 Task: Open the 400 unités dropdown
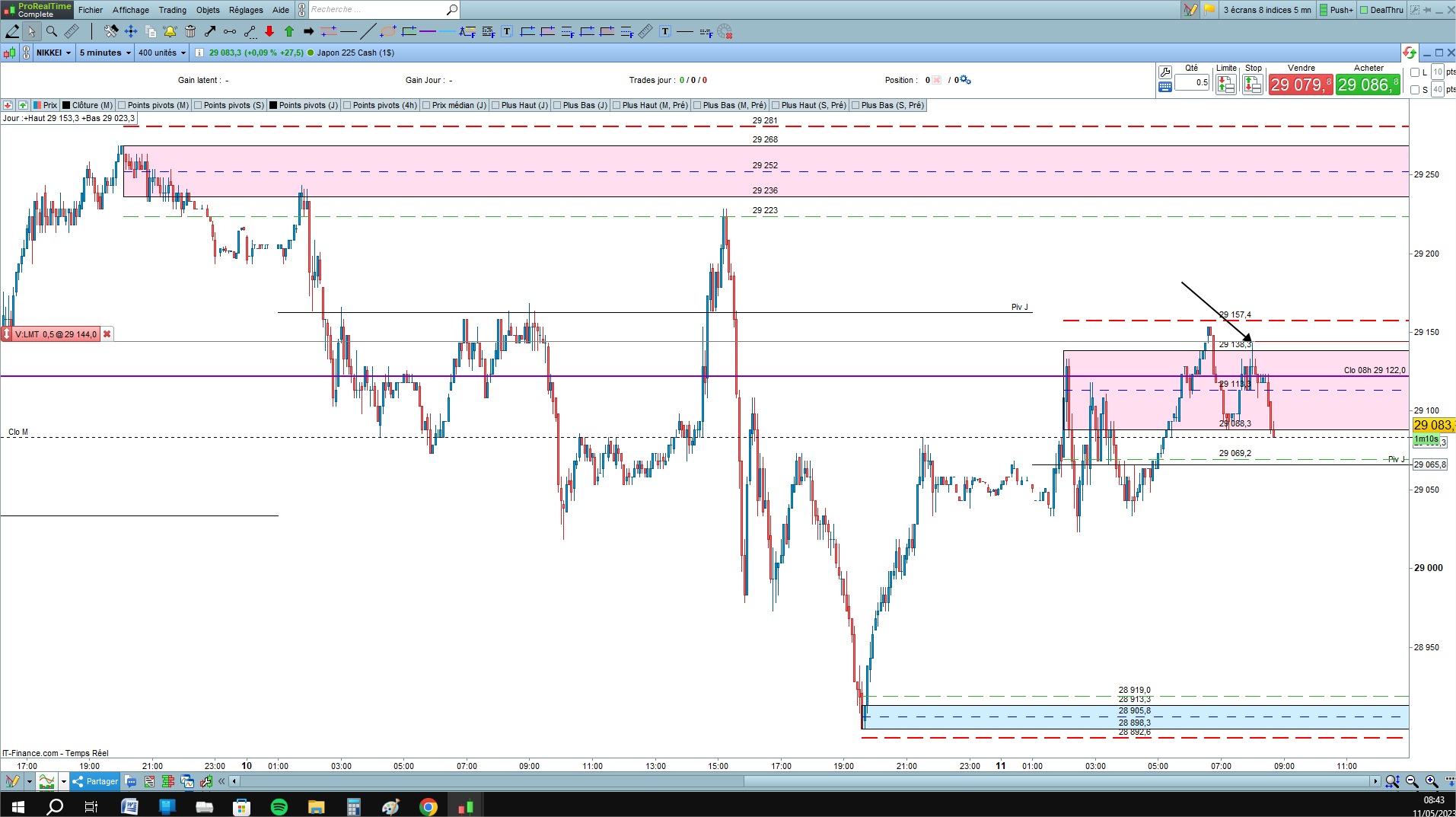[x=162, y=53]
